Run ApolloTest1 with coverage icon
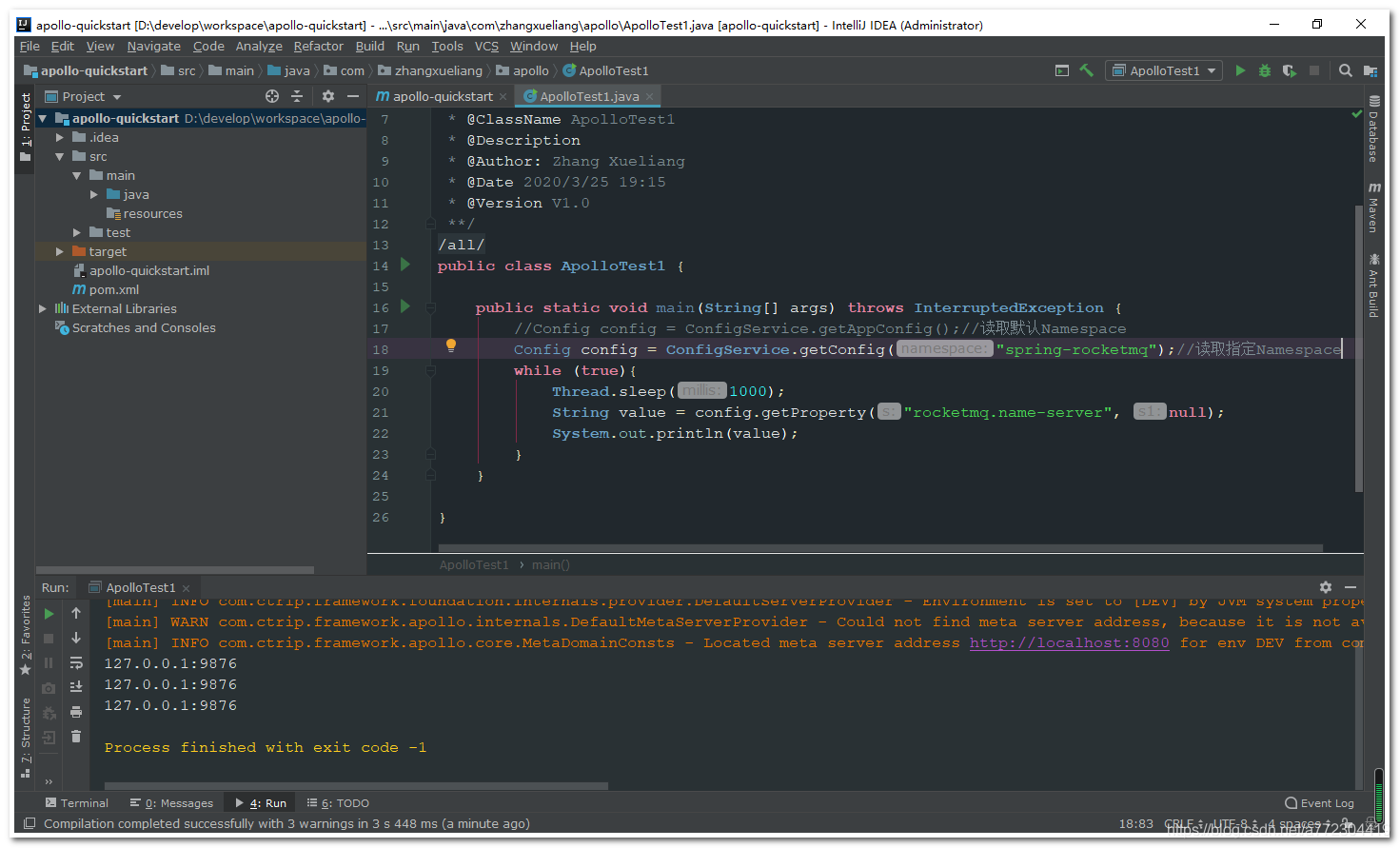 click(x=1290, y=70)
